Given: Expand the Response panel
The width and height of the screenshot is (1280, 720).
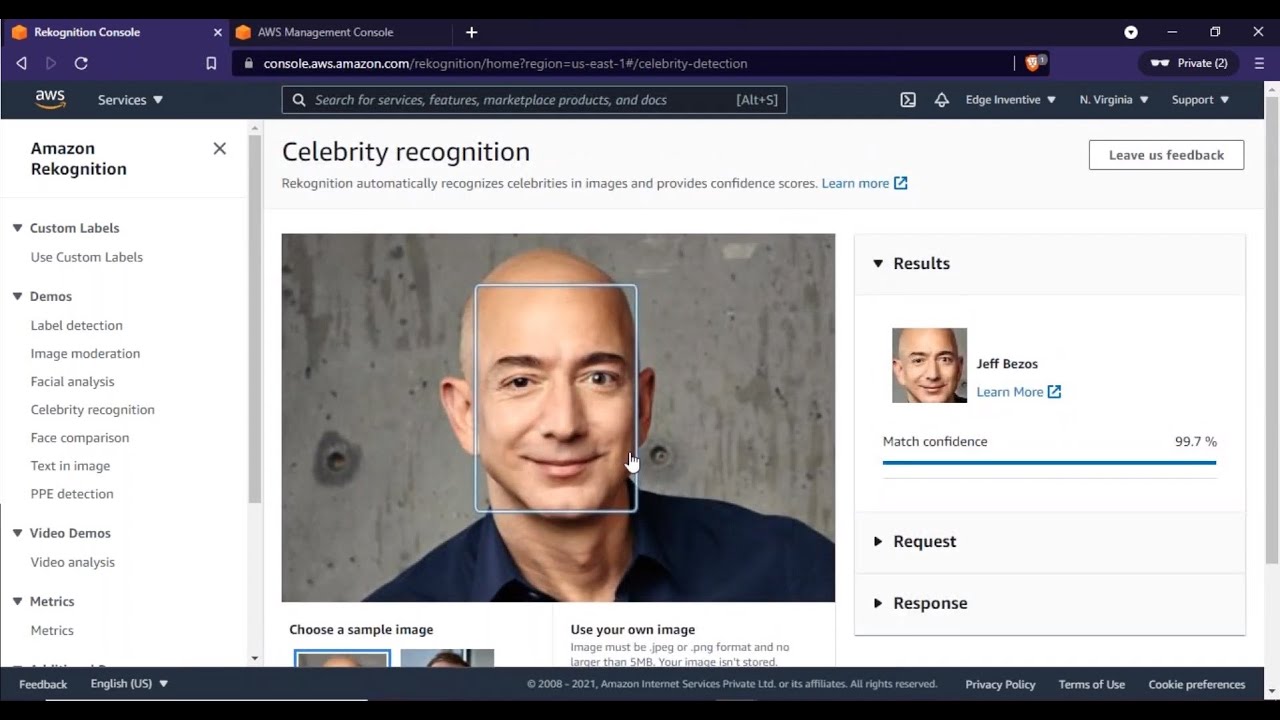Looking at the screenshot, I should [x=878, y=603].
